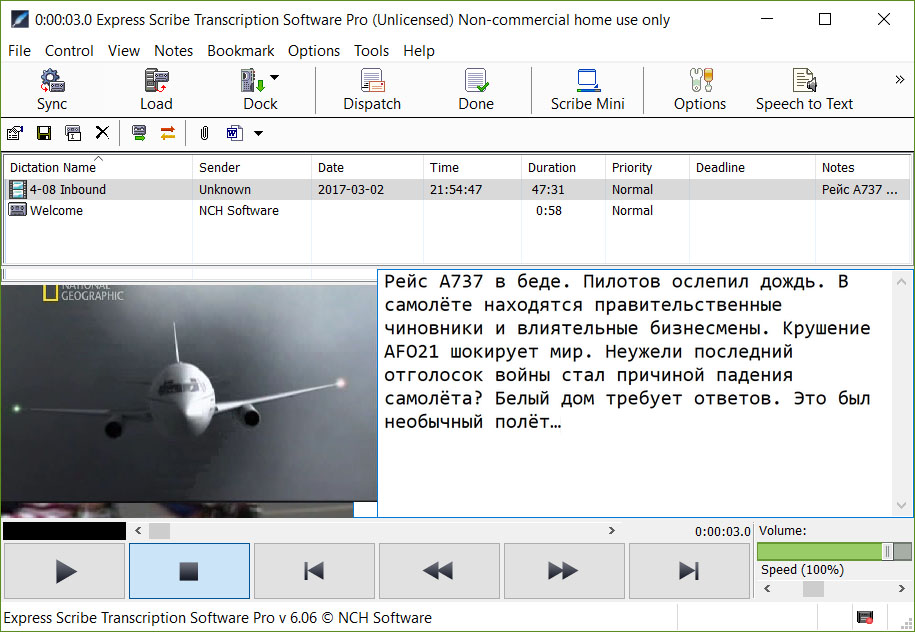Open the Tools menu
Viewport: 915px width, 632px height.
371,51
